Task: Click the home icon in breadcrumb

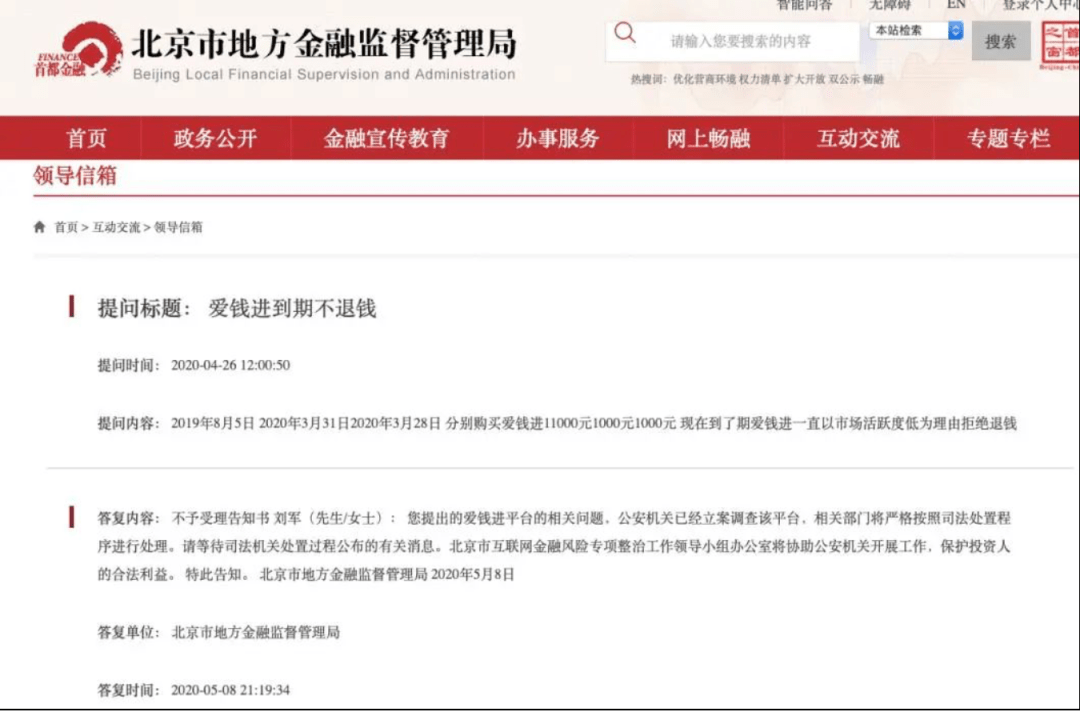Action: [39, 227]
